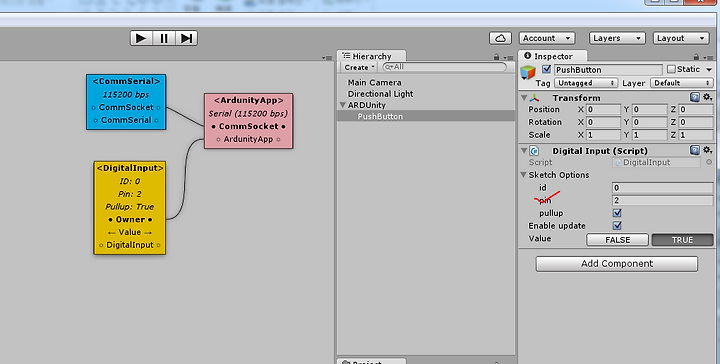The image size is (720, 364).
Task: Toggle the Enable update checkbox
Action: [617, 226]
